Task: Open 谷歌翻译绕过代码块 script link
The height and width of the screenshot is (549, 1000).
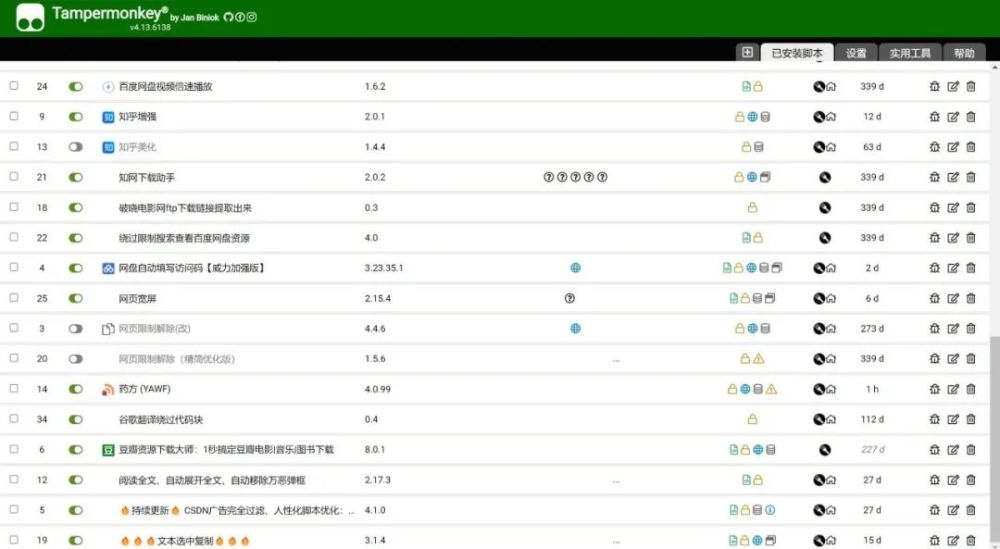Action: 161,420
